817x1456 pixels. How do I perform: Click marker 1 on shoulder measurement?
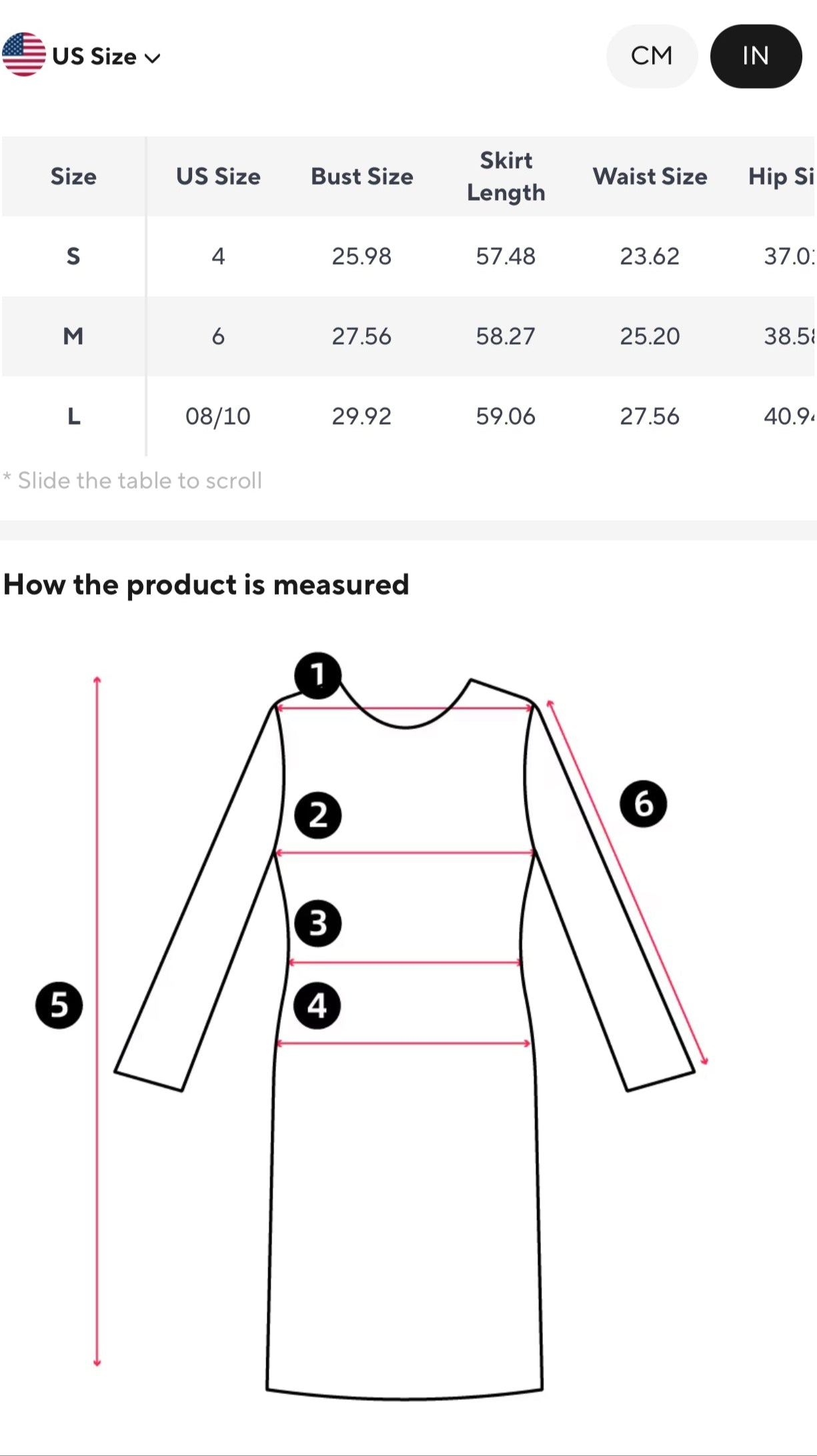click(x=317, y=675)
